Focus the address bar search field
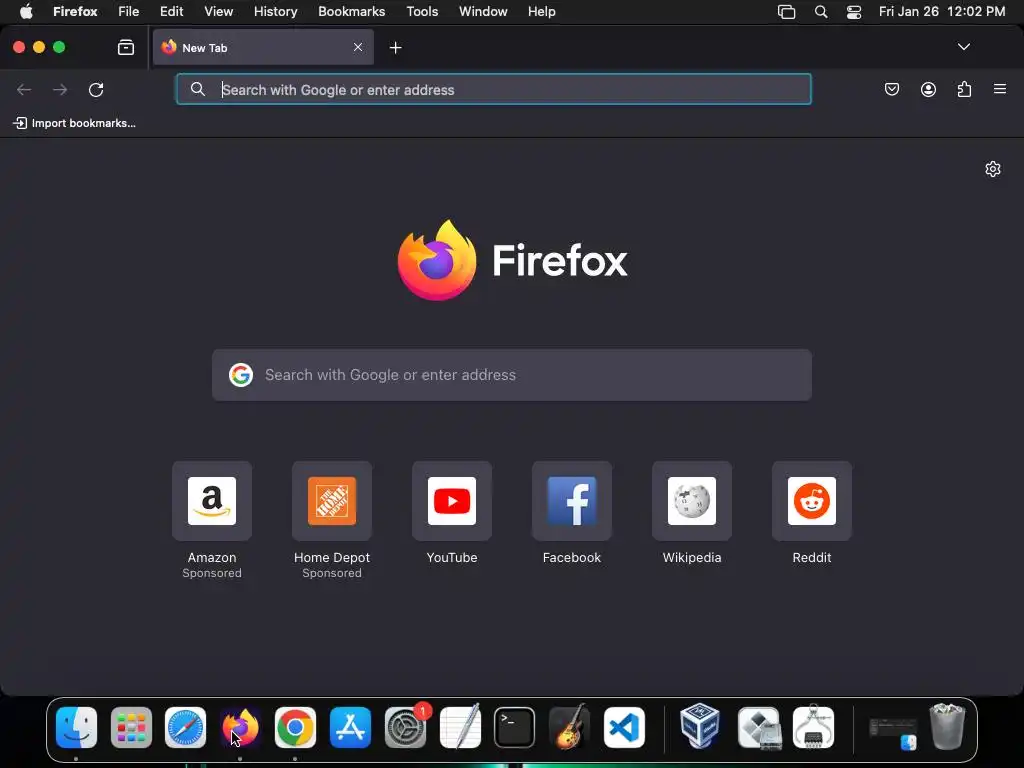This screenshot has width=1024, height=768. [x=494, y=89]
